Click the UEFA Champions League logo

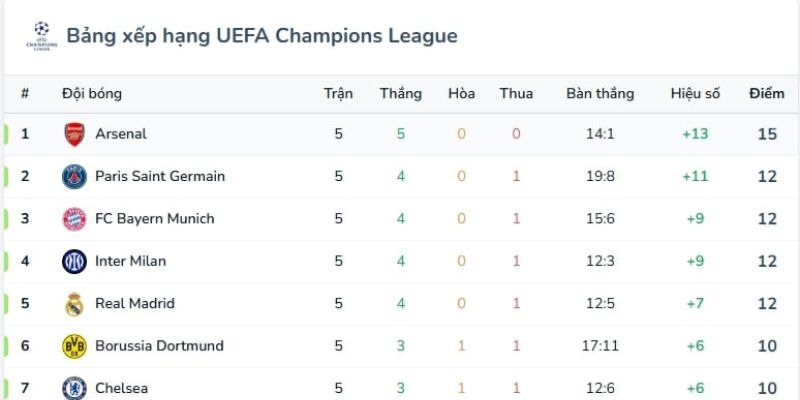click(x=40, y=36)
